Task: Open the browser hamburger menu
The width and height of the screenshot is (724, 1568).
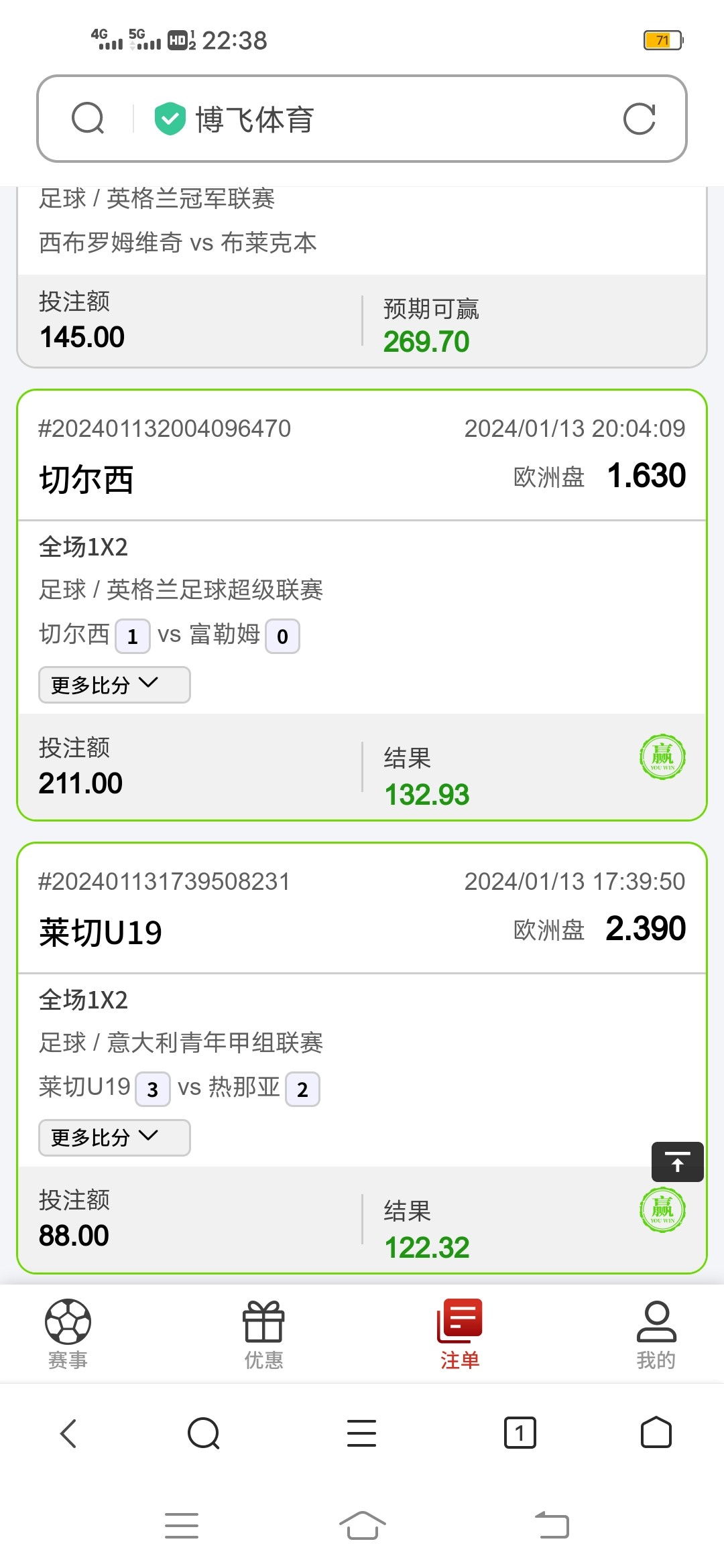Action: (x=361, y=1434)
